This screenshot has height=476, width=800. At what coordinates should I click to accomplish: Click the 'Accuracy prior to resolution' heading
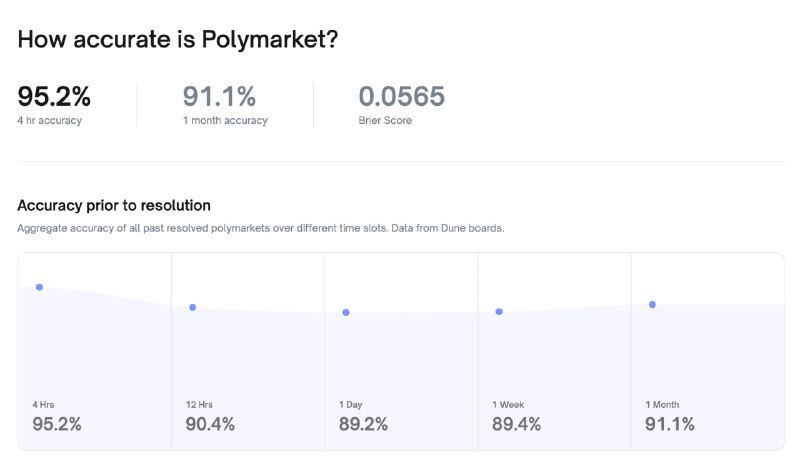click(114, 205)
